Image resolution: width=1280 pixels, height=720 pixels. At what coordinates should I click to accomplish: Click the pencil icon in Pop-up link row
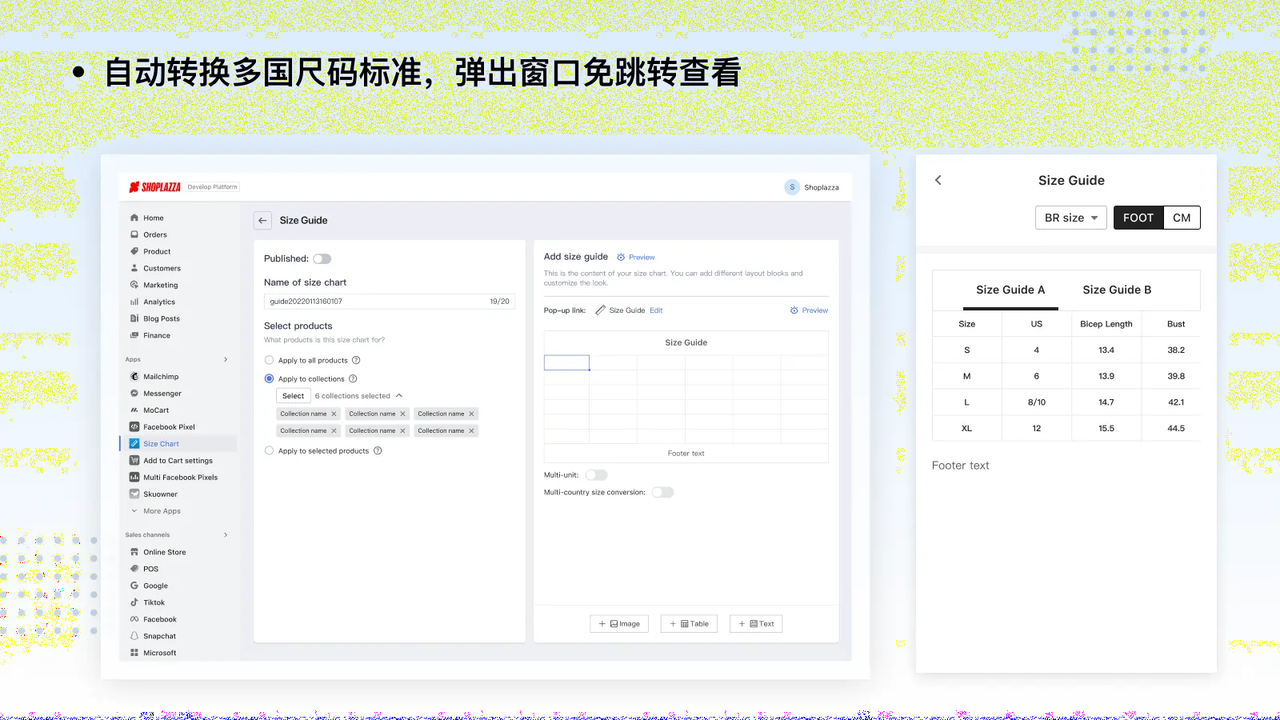[600, 310]
